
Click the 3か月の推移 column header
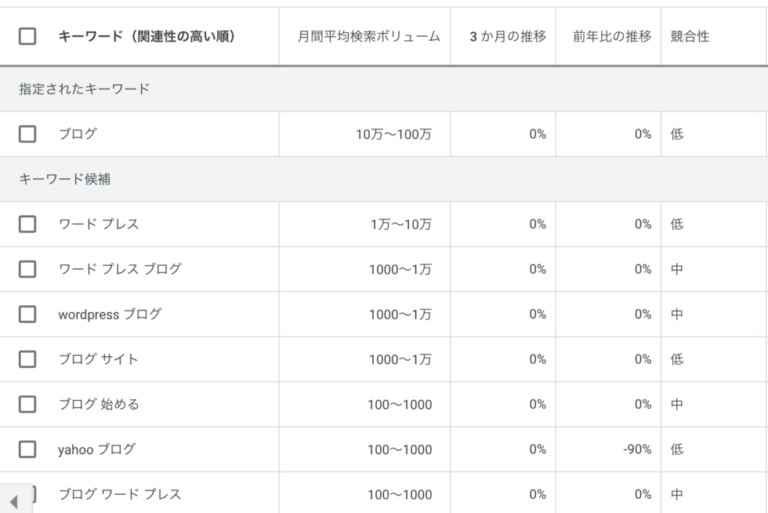(508, 36)
